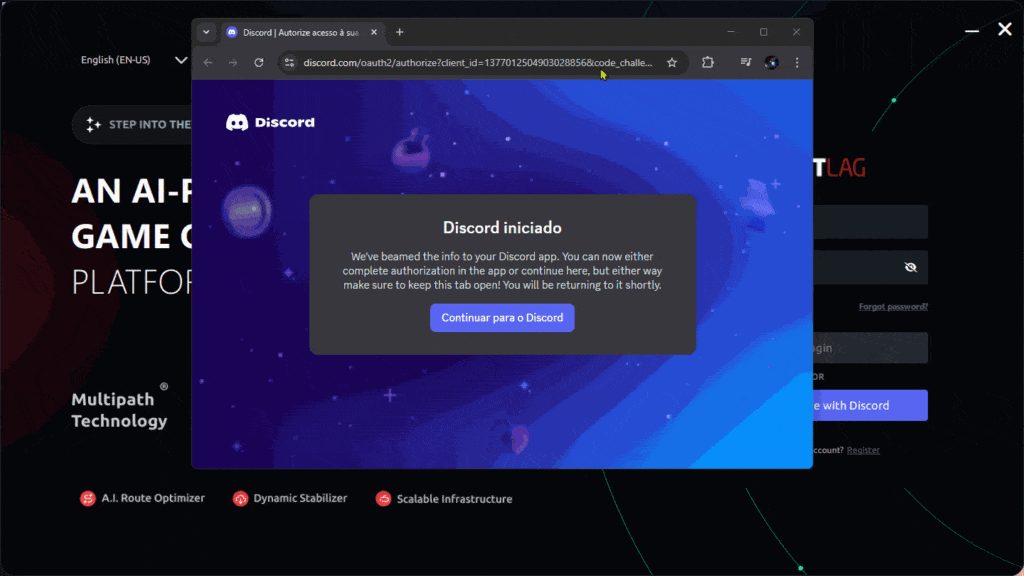Open the Chrome tab search chevron

coord(206,32)
